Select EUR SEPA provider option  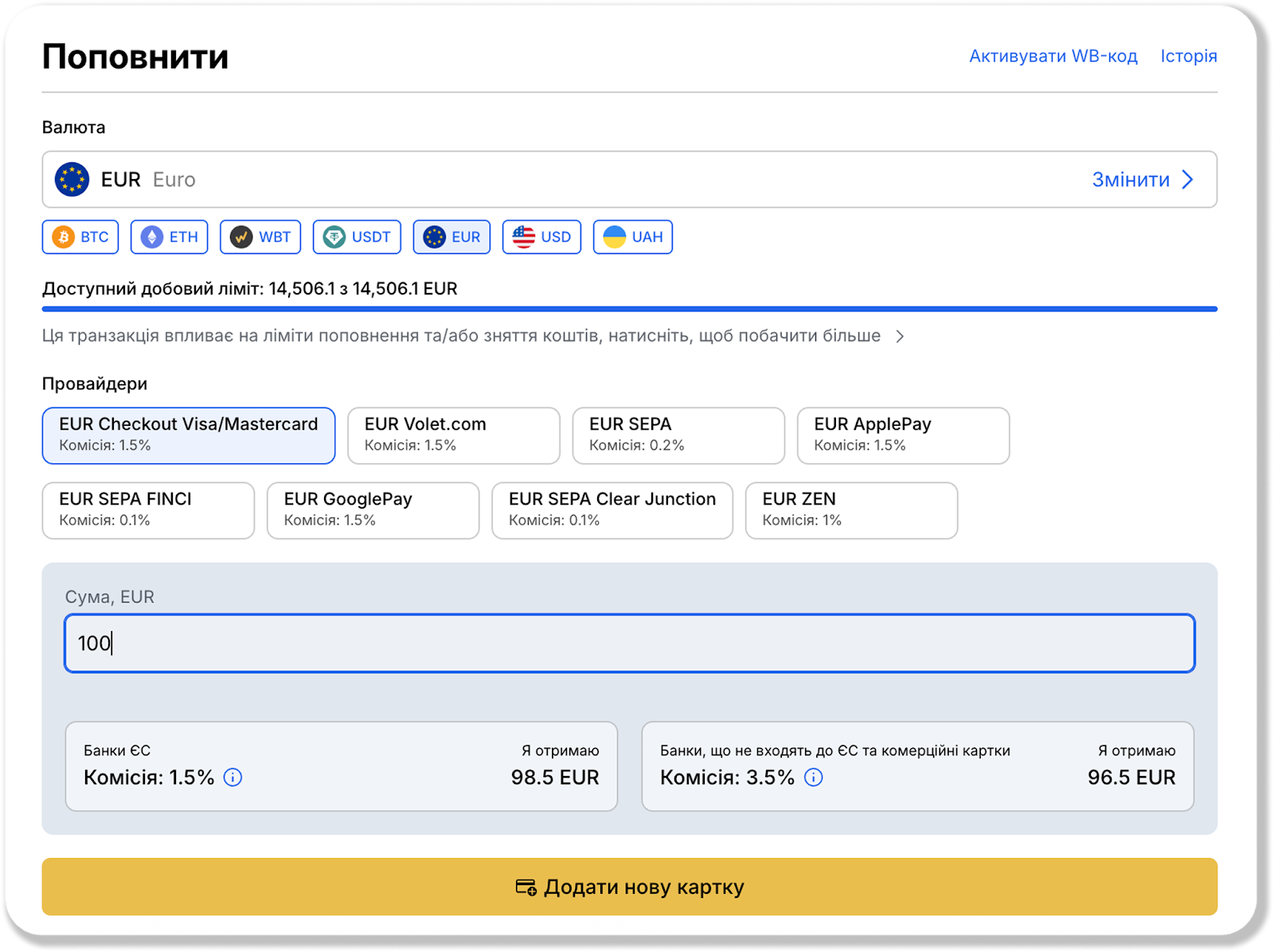pos(678,435)
